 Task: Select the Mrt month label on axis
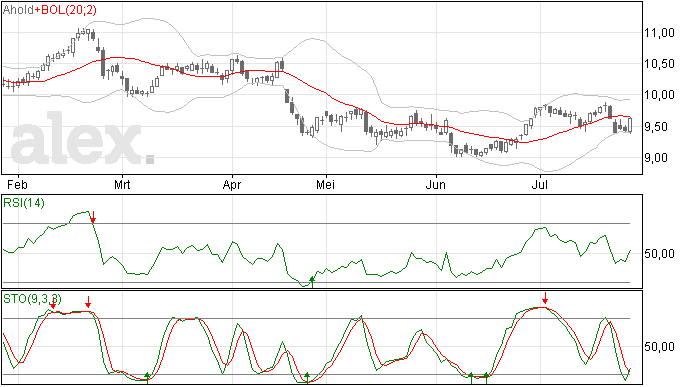(122, 184)
